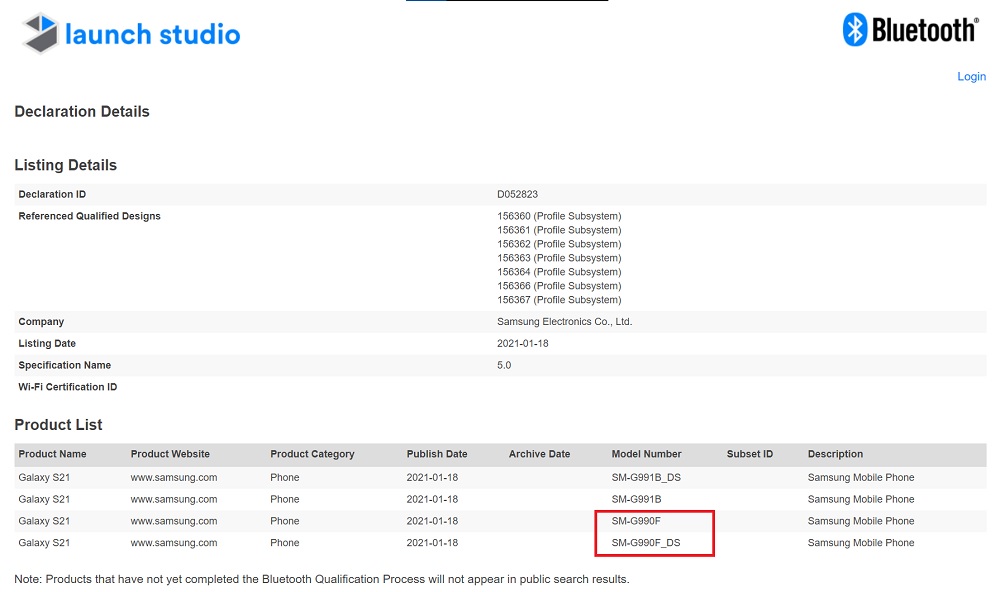Select design 156364 (Profile Subsystem)
Image resolution: width=1000 pixels, height=592 pixels.
[559, 272]
